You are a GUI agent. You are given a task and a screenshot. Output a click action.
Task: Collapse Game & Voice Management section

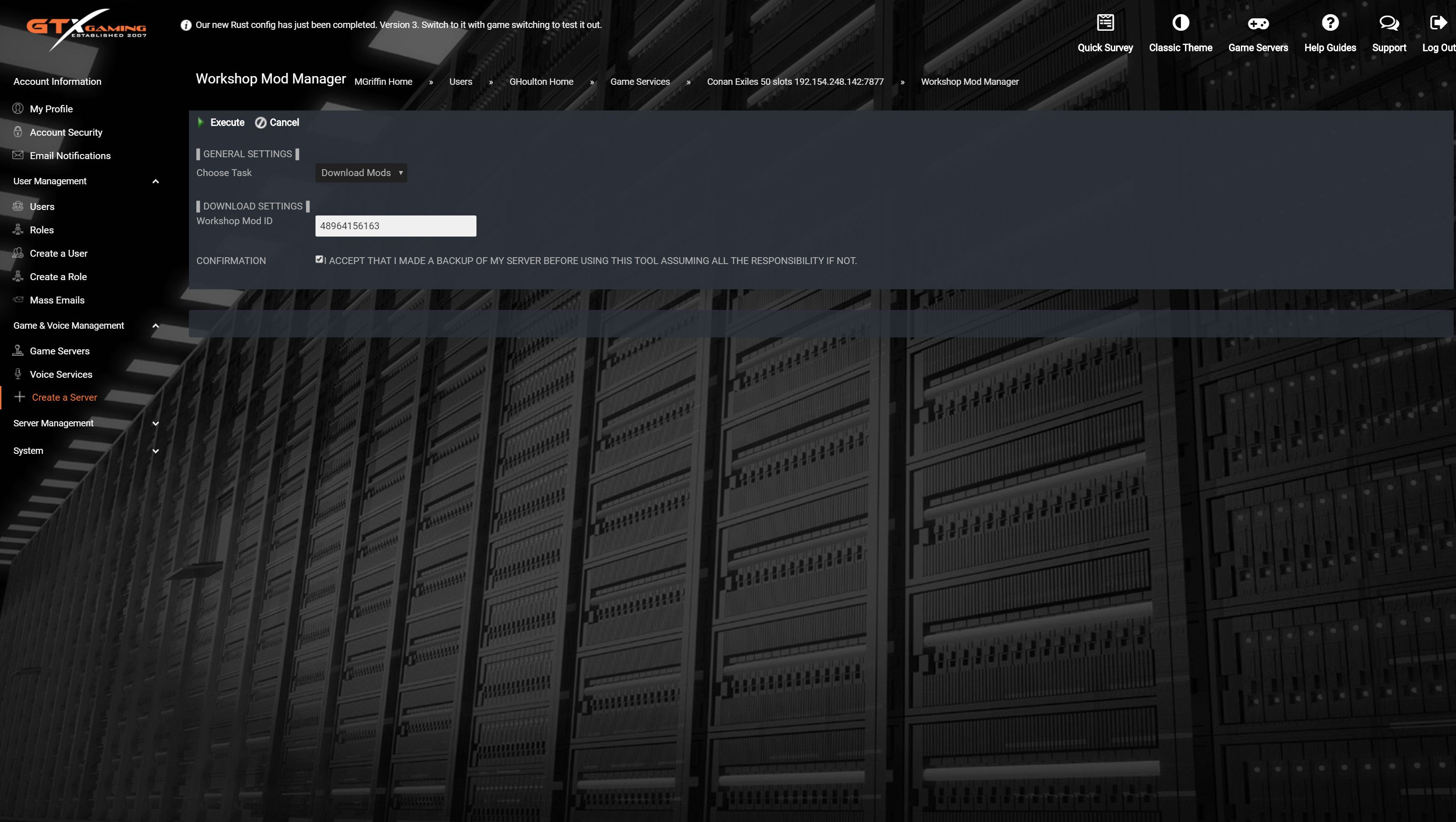(155, 326)
